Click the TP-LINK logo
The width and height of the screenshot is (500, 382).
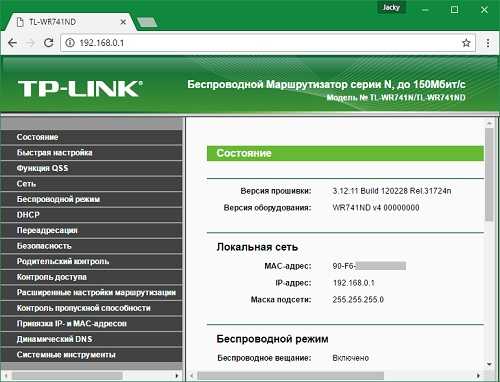pyautogui.click(x=80, y=89)
